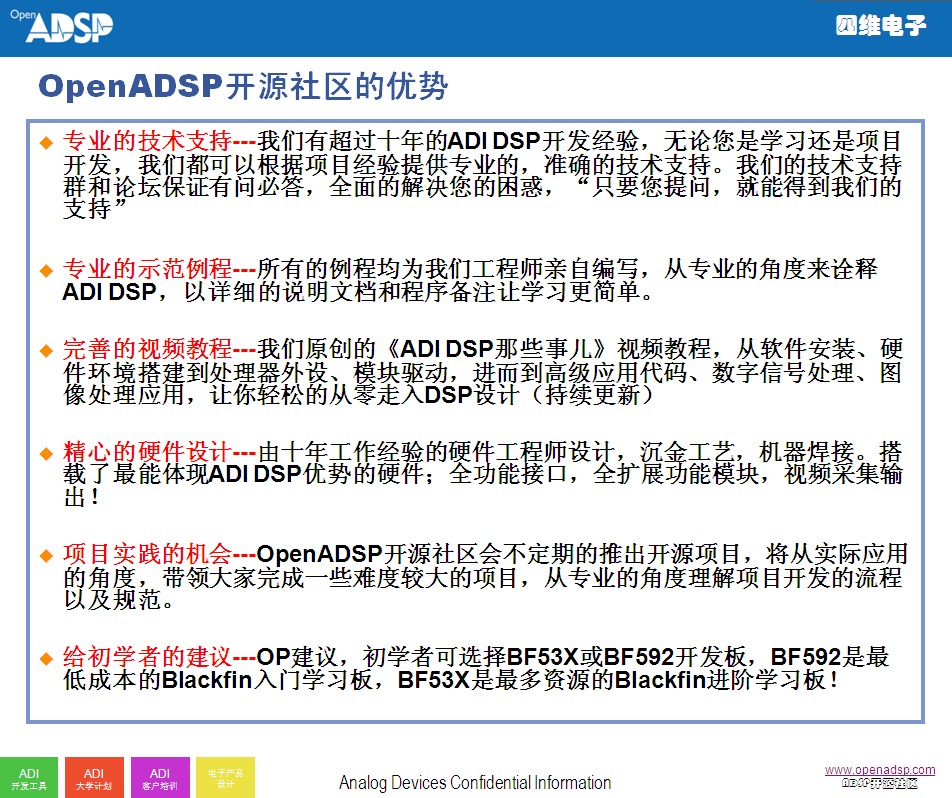The height and width of the screenshot is (798, 952).
Task: Click the text （持续更新）
Action: point(592,395)
